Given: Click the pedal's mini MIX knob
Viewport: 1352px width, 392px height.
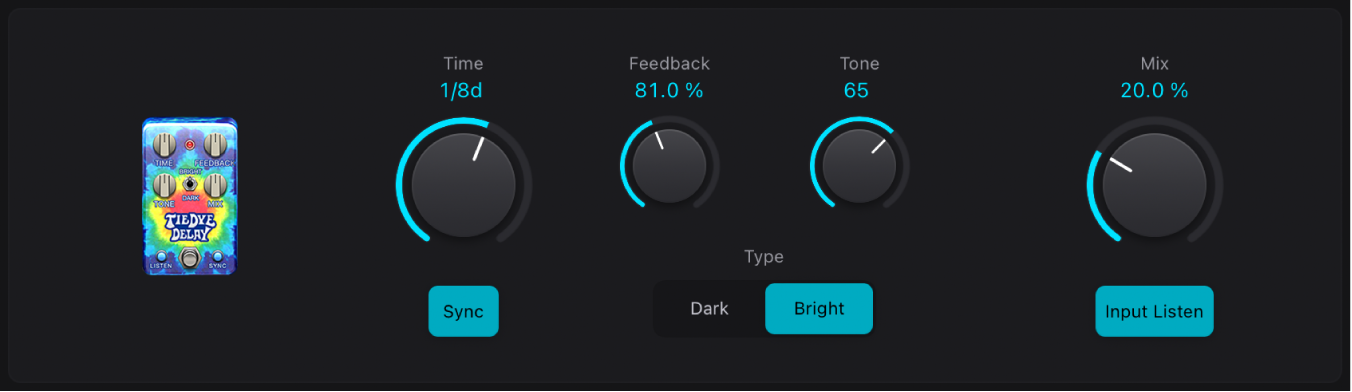Looking at the screenshot, I should pos(215,185).
